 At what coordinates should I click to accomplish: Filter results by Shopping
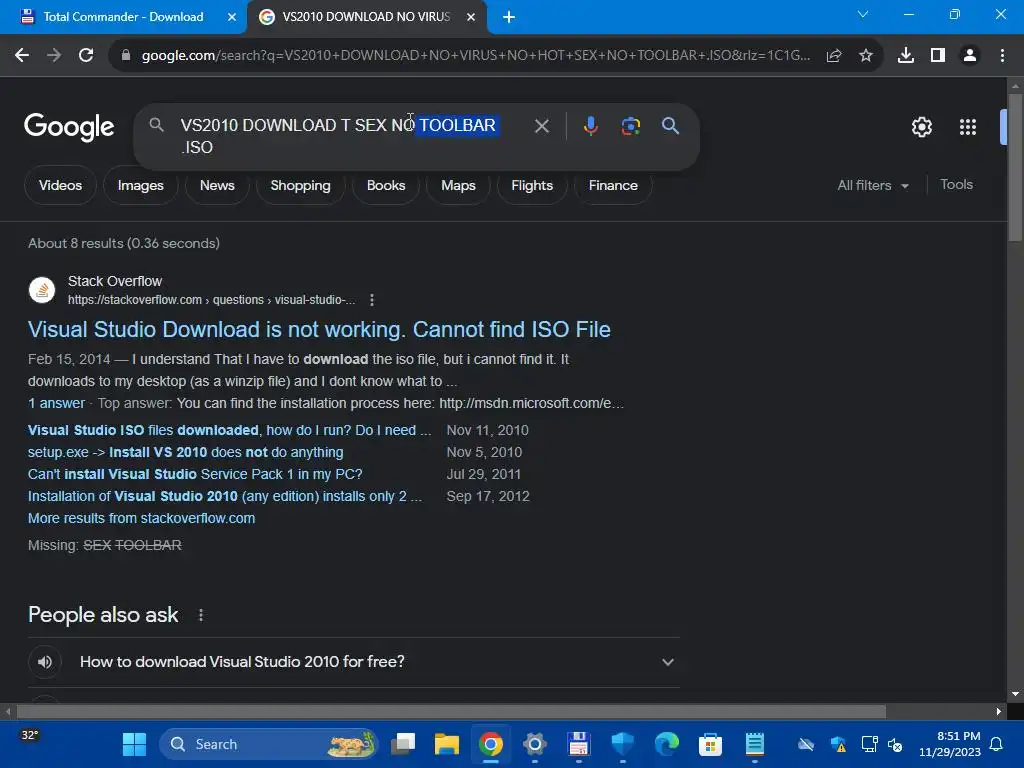point(300,185)
